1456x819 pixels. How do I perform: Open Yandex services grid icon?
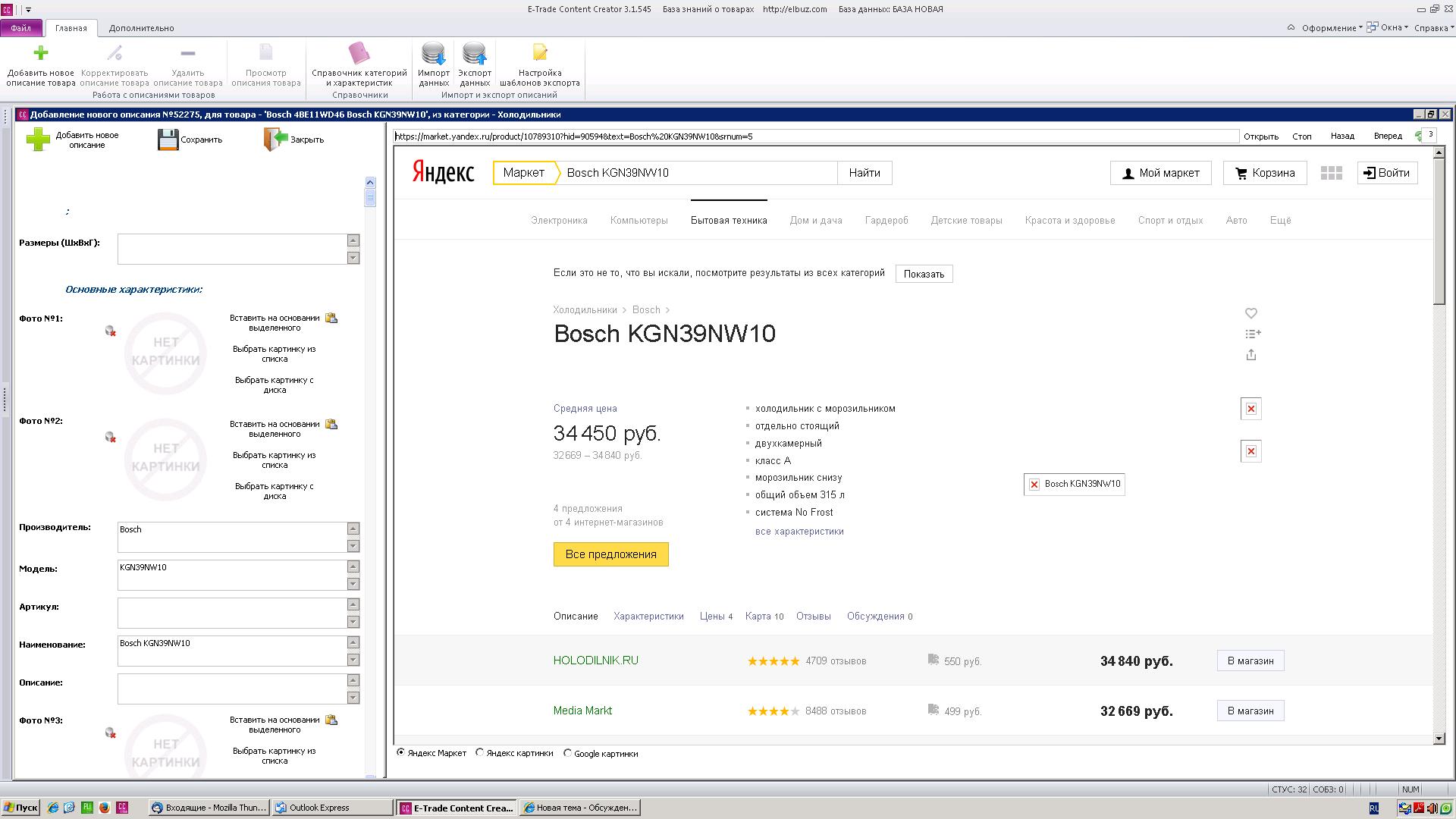(1332, 173)
